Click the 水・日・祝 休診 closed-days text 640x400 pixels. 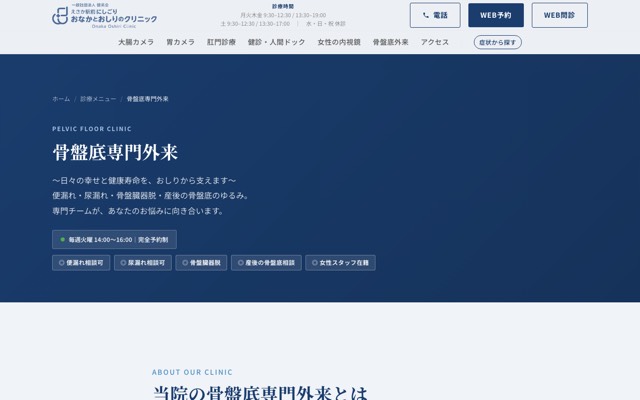click(x=326, y=24)
